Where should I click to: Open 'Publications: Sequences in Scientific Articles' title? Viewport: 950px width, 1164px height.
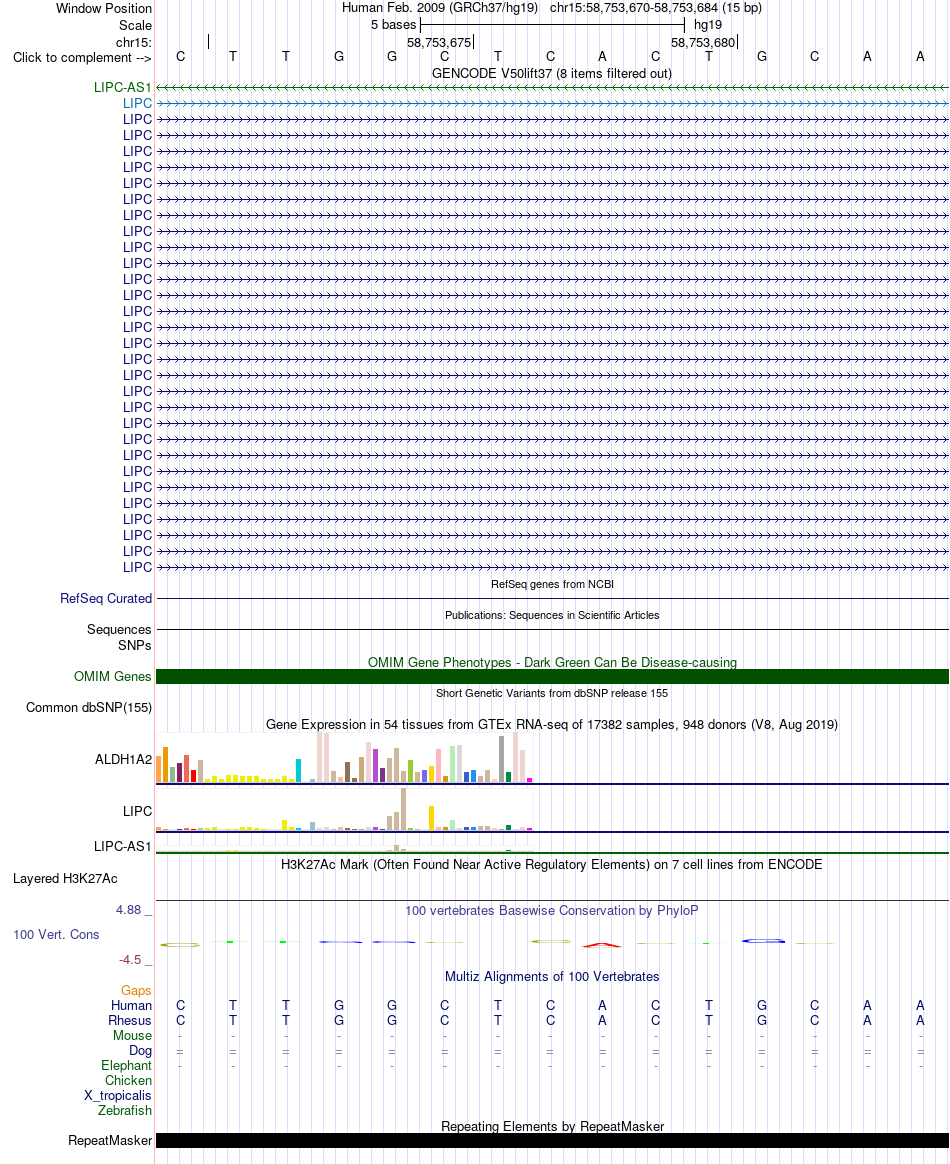(x=552, y=615)
